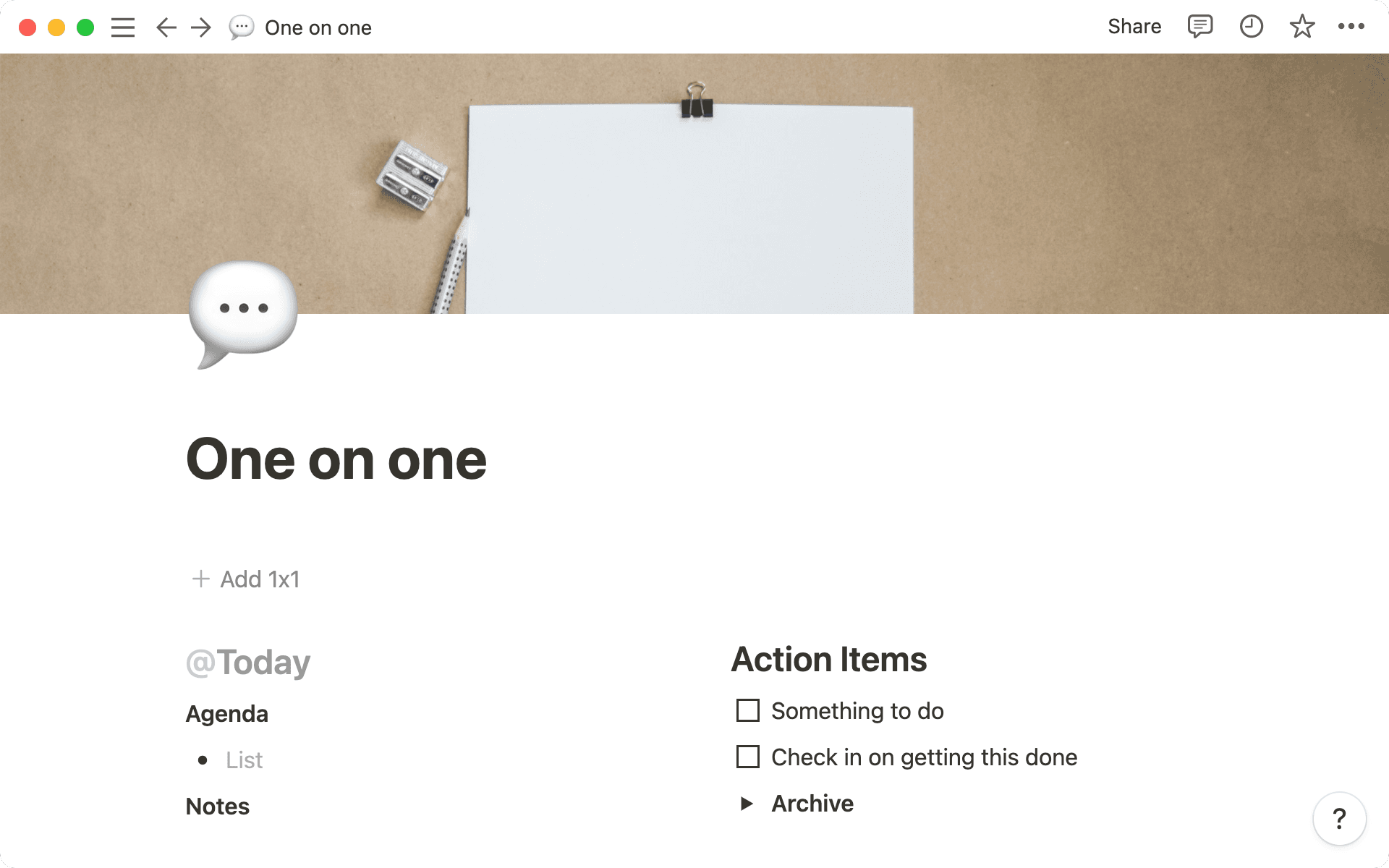Check "Check in on getting this done"
Image resolution: width=1389 pixels, height=868 pixels.
click(747, 757)
